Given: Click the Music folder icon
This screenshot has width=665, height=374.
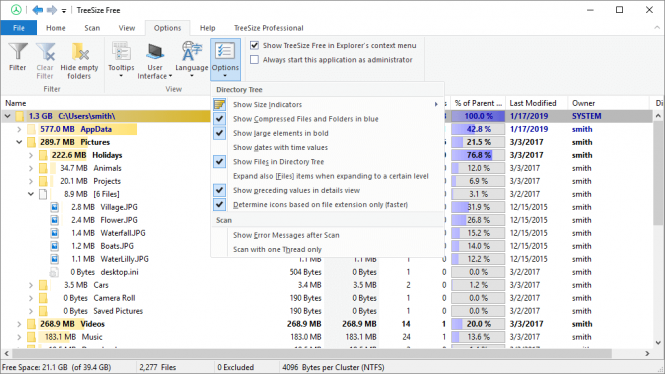Looking at the screenshot, I should (31, 337).
